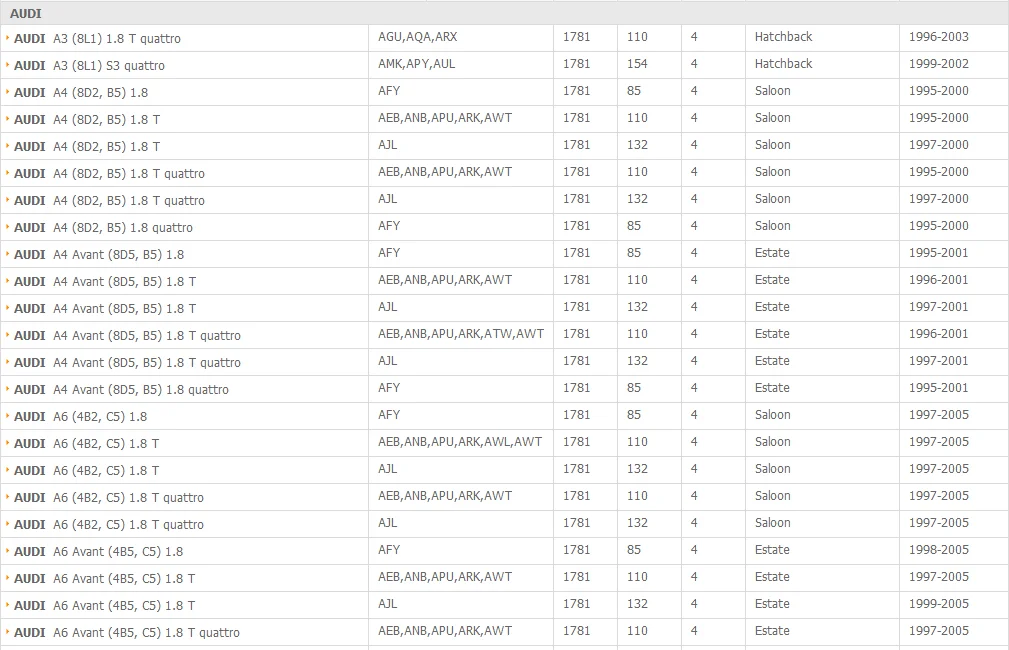Click orange arrow next to A4 (8D2, B5) 1.8
Screen dimensions: 1009x650
pyautogui.click(x=7, y=92)
